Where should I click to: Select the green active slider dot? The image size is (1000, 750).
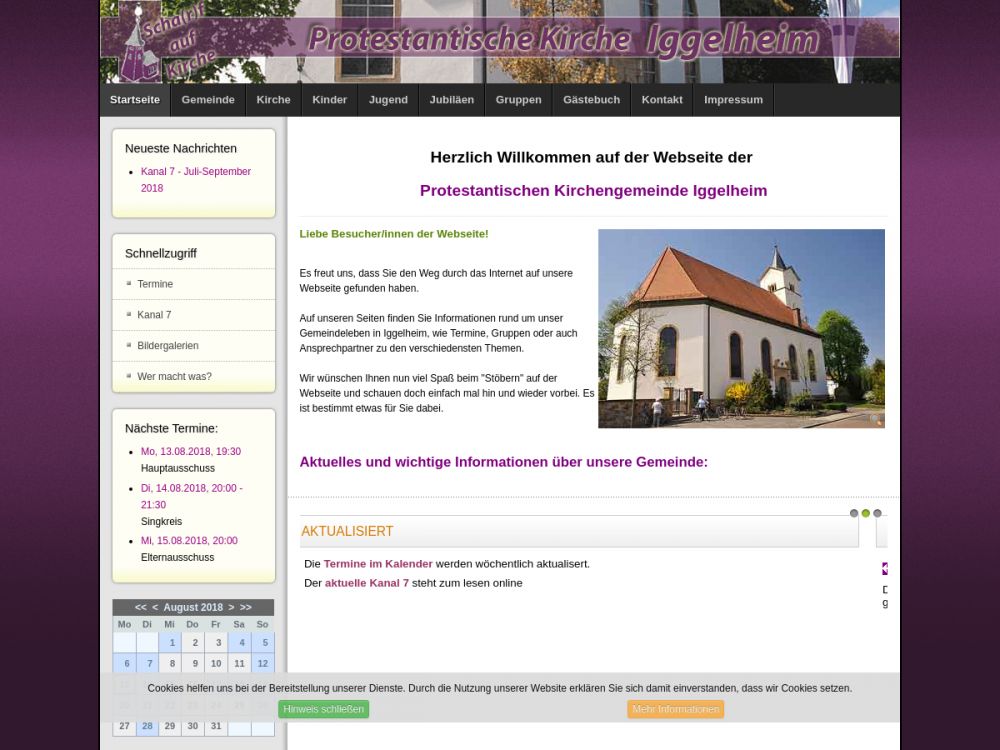coord(866,513)
